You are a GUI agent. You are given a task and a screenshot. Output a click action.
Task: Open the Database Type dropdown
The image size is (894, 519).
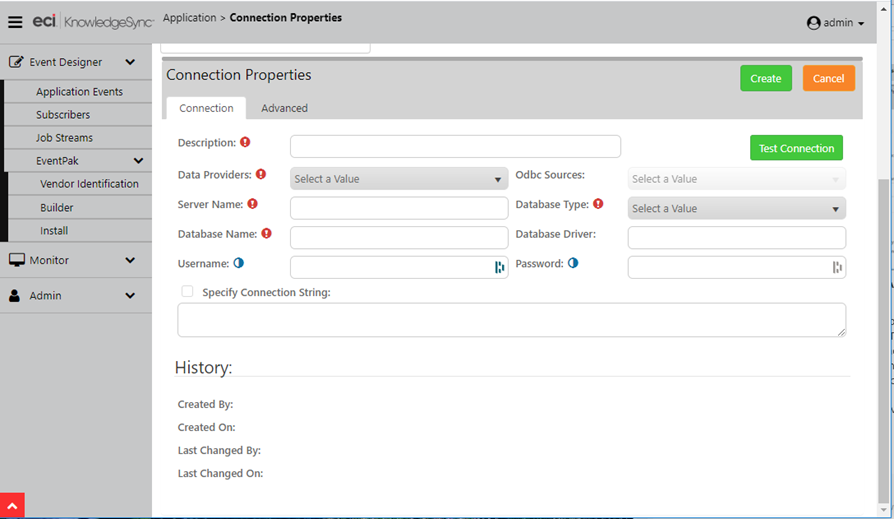point(737,208)
